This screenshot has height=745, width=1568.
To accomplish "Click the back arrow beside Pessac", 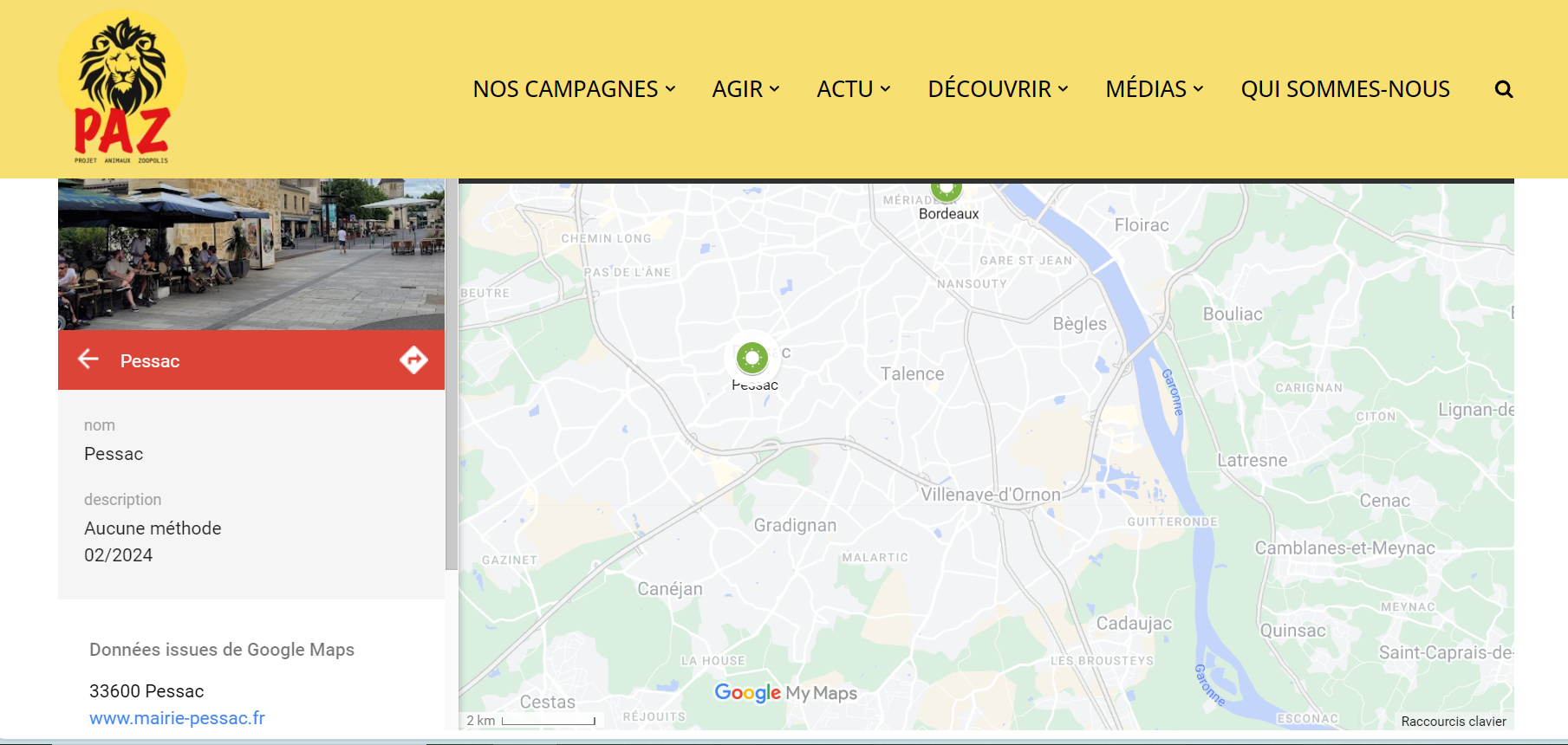I will [88, 360].
